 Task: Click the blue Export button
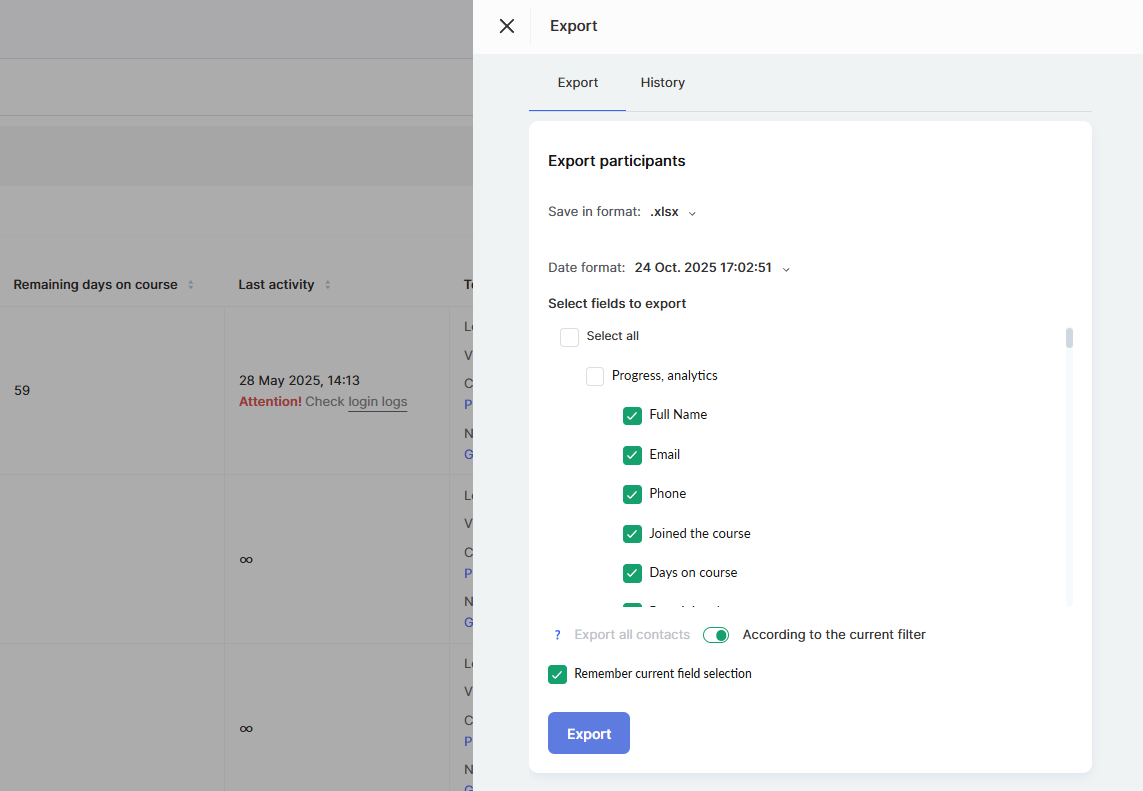pos(589,733)
